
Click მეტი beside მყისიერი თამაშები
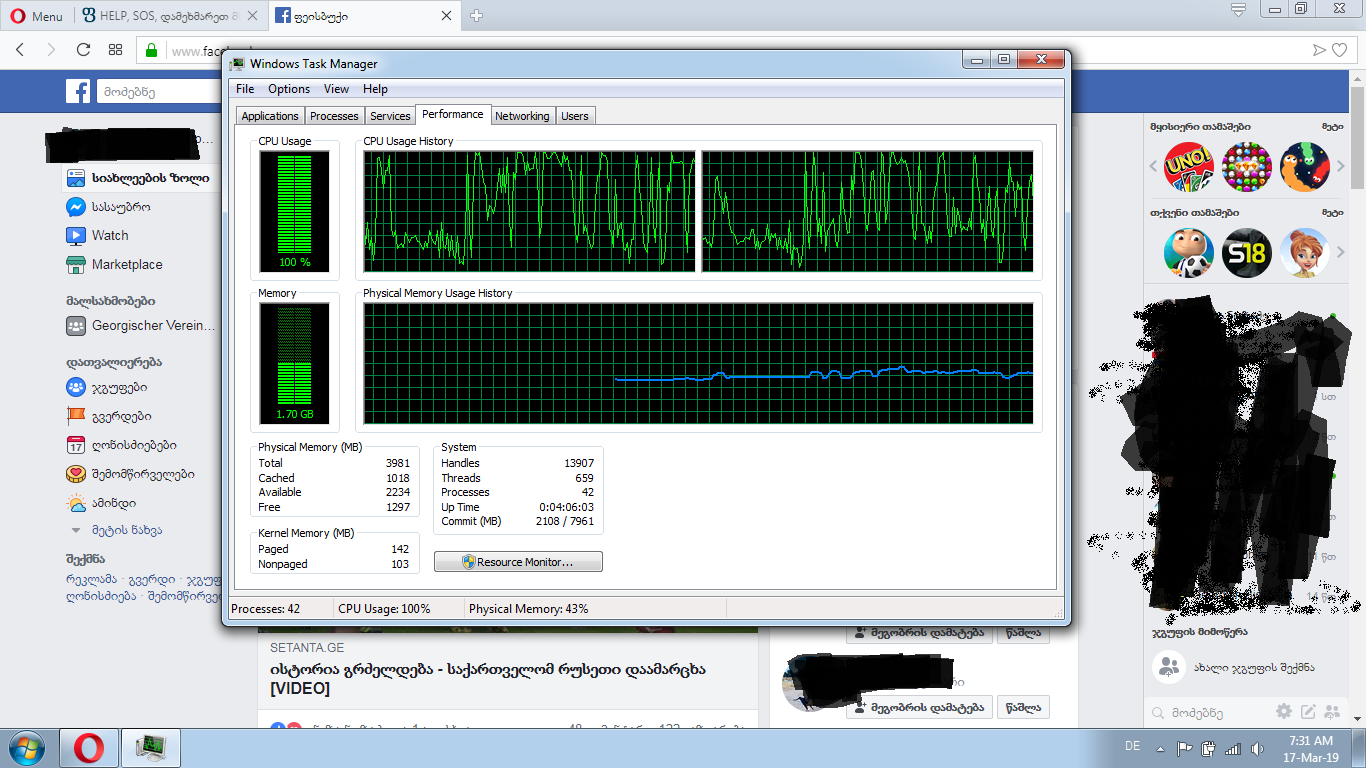coord(1332,127)
